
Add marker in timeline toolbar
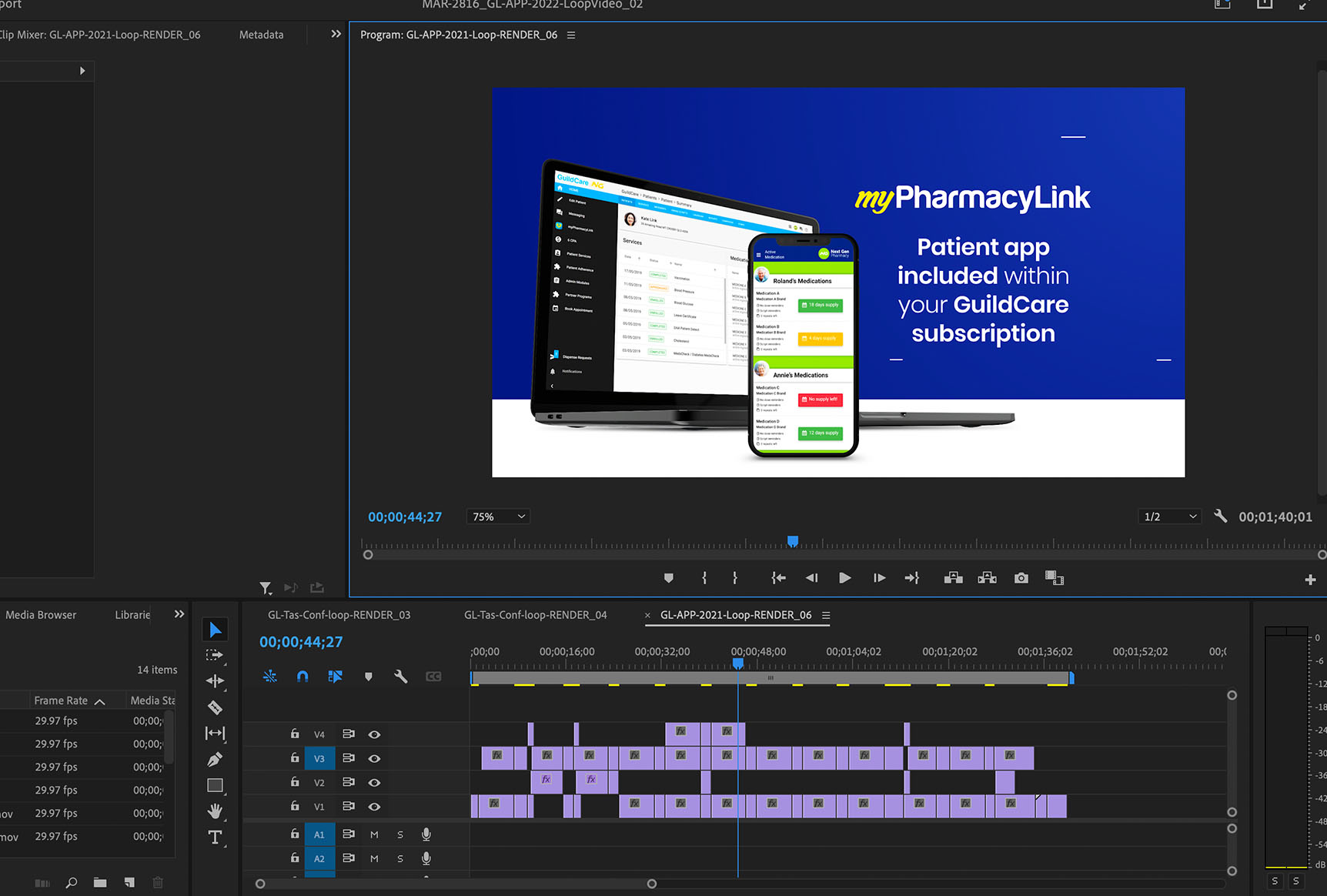[x=369, y=677]
